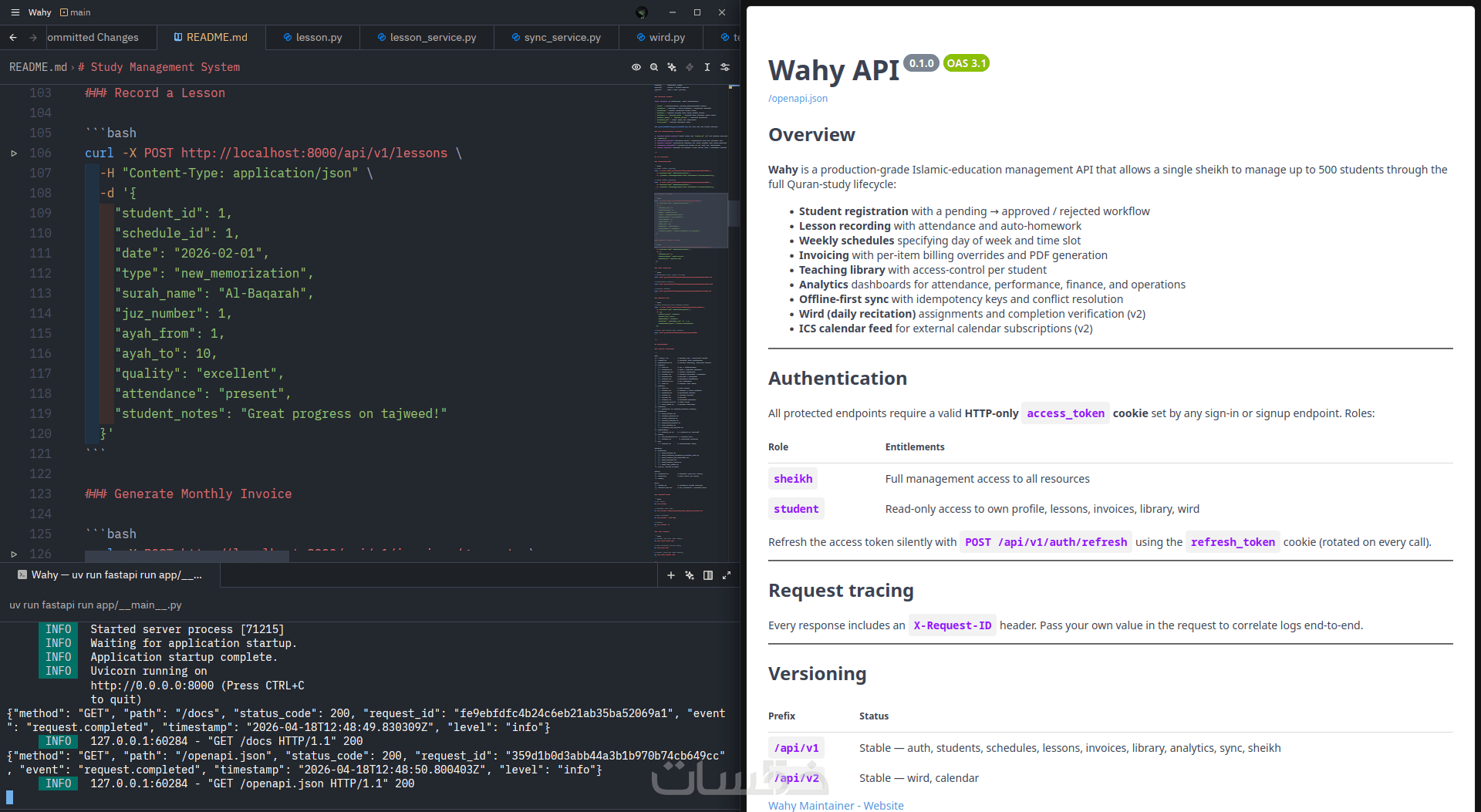Screen dimensions: 1481x812
Task: Switch the main git branch selector
Action: pyautogui.click(x=76, y=12)
